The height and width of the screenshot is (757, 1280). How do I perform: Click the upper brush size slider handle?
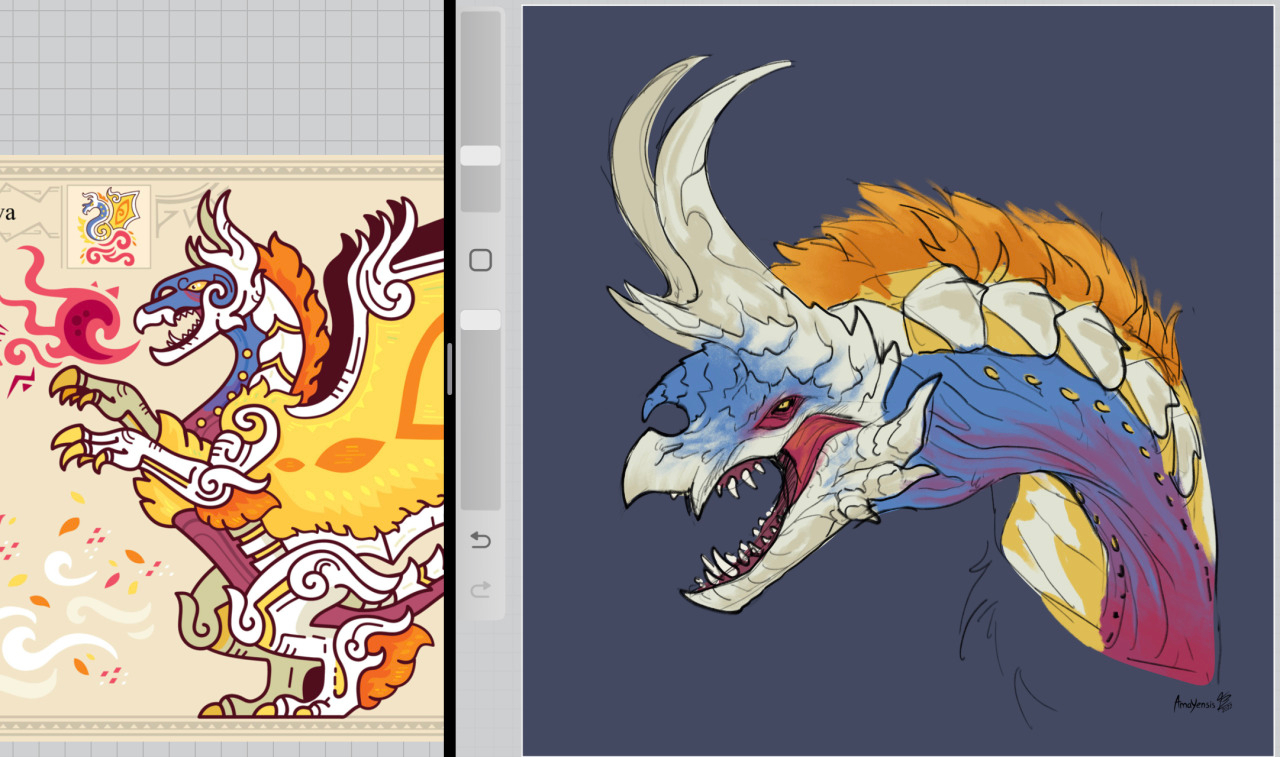(x=480, y=156)
